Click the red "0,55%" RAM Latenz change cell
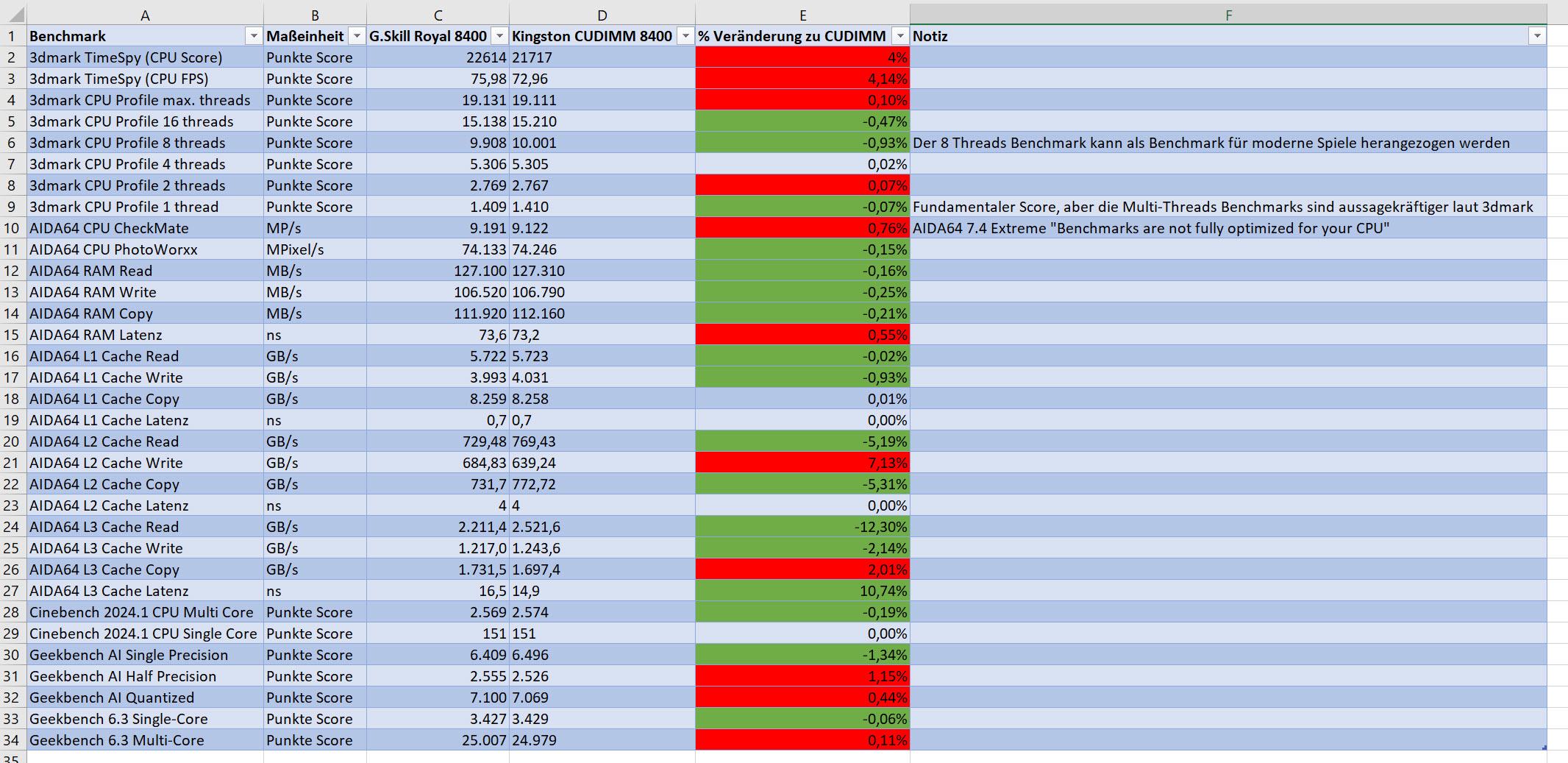This screenshot has height=763, width=1568. click(802, 335)
